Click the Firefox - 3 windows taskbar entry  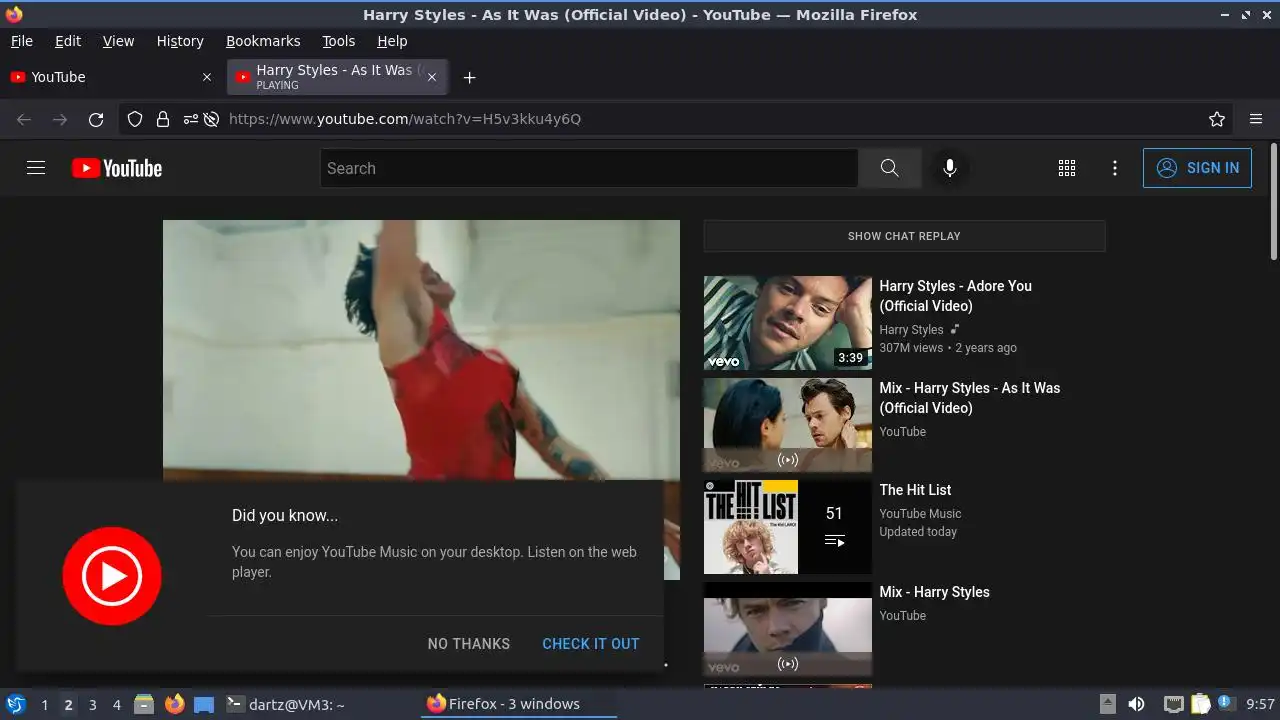tap(519, 704)
